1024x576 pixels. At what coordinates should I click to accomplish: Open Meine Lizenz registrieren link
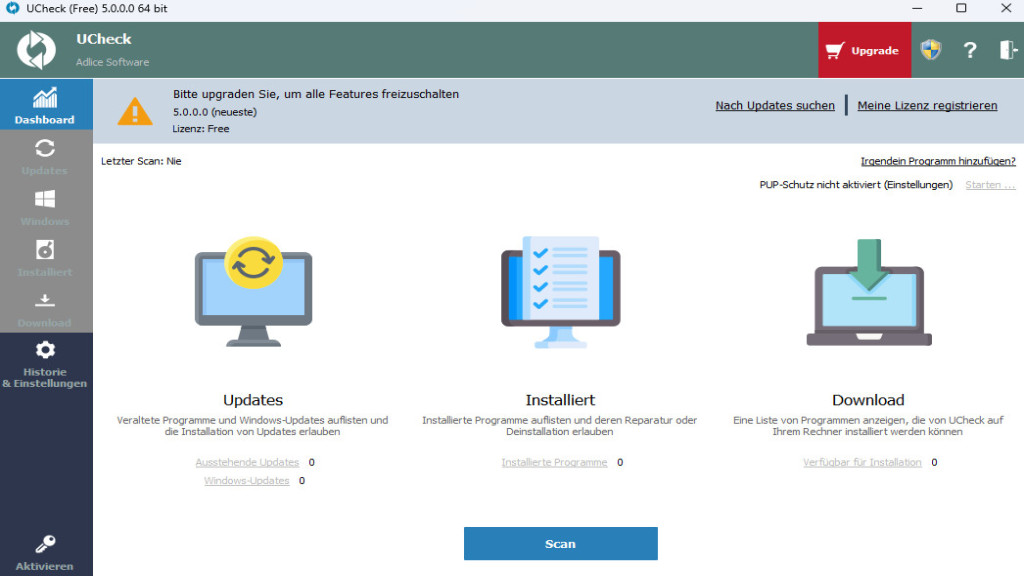[x=927, y=106]
